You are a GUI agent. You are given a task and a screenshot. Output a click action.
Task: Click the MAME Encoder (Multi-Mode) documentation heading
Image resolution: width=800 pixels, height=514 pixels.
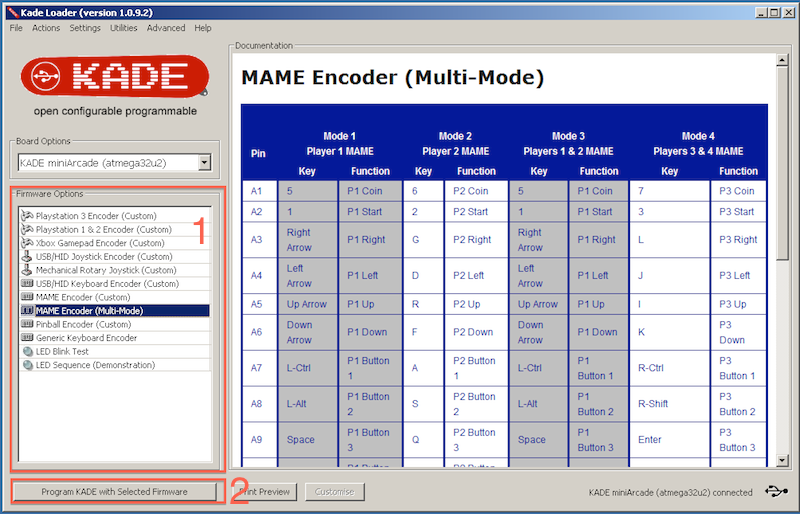pos(392,78)
